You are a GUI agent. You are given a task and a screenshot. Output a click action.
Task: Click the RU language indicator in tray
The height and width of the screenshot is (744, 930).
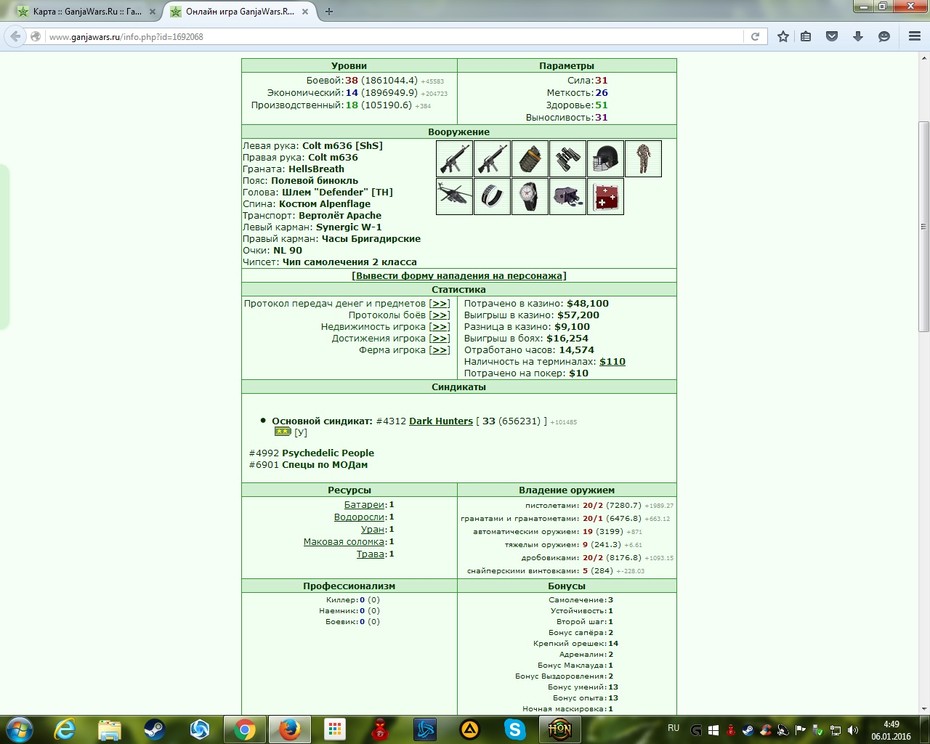click(673, 727)
